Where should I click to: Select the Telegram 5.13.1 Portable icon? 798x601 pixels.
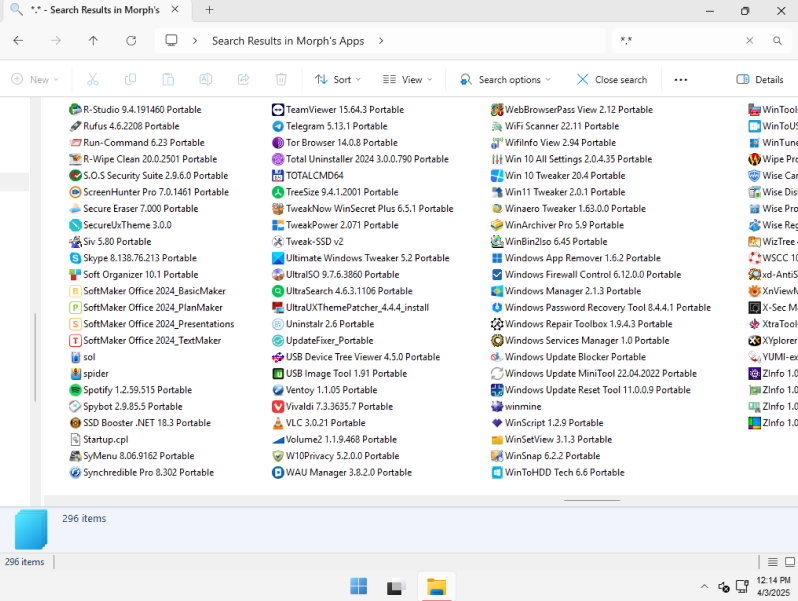278,126
